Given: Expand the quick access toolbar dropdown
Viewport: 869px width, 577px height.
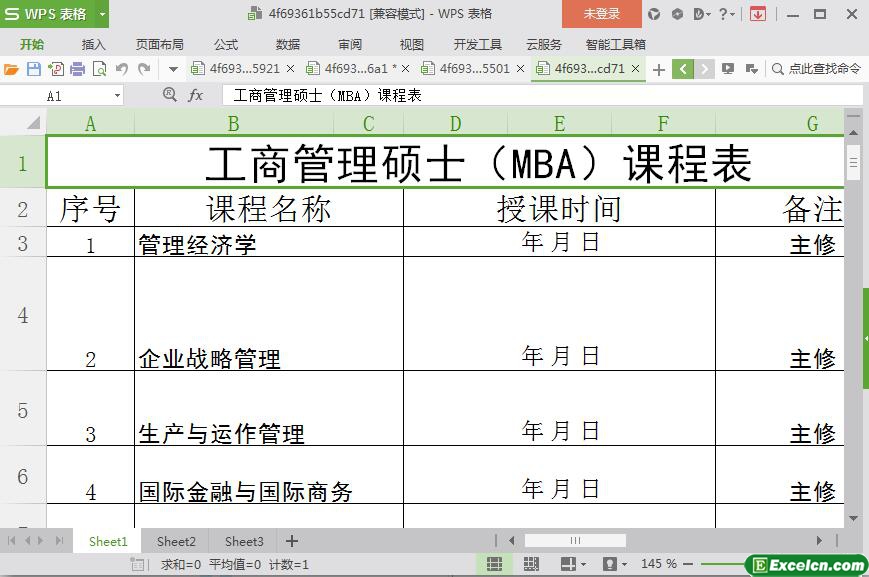Looking at the screenshot, I should 173,69.
